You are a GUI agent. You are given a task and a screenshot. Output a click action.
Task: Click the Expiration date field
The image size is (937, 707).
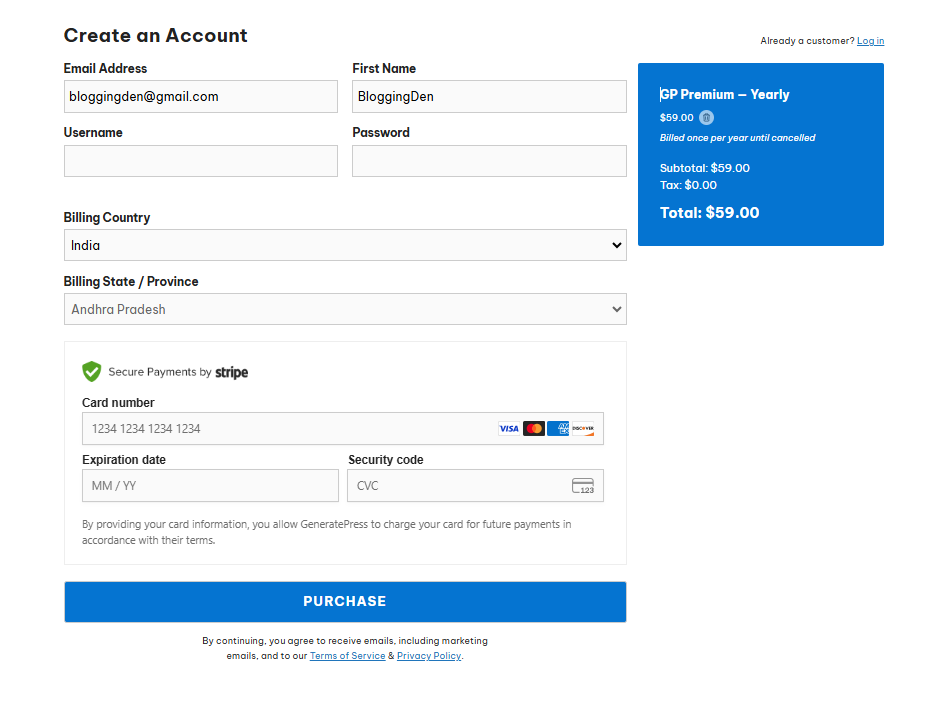[x=210, y=485]
